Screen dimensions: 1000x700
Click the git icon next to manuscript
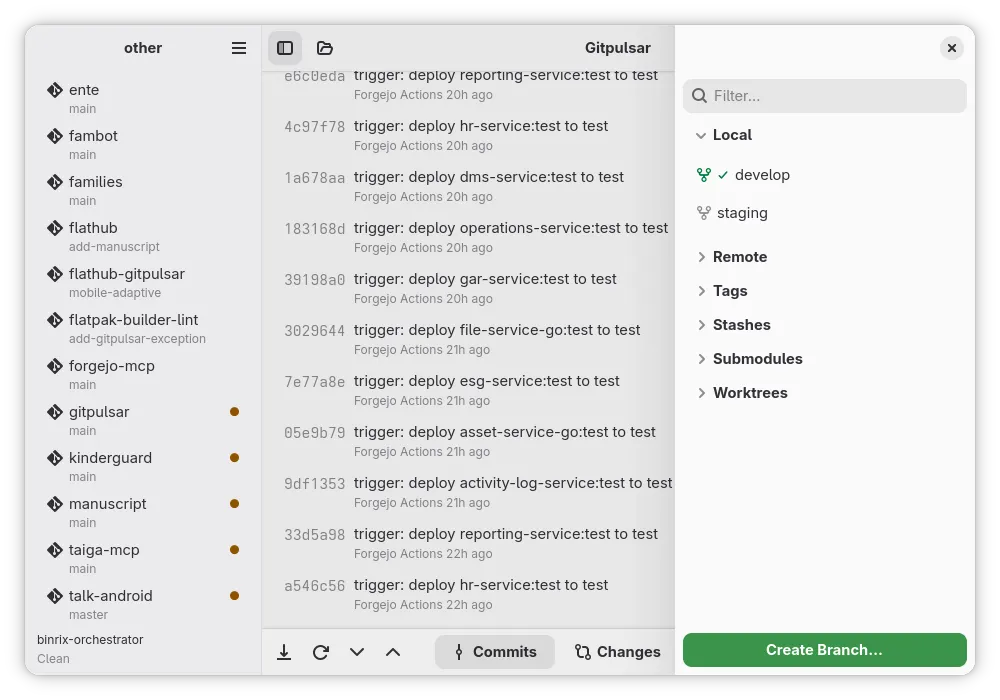pos(55,504)
